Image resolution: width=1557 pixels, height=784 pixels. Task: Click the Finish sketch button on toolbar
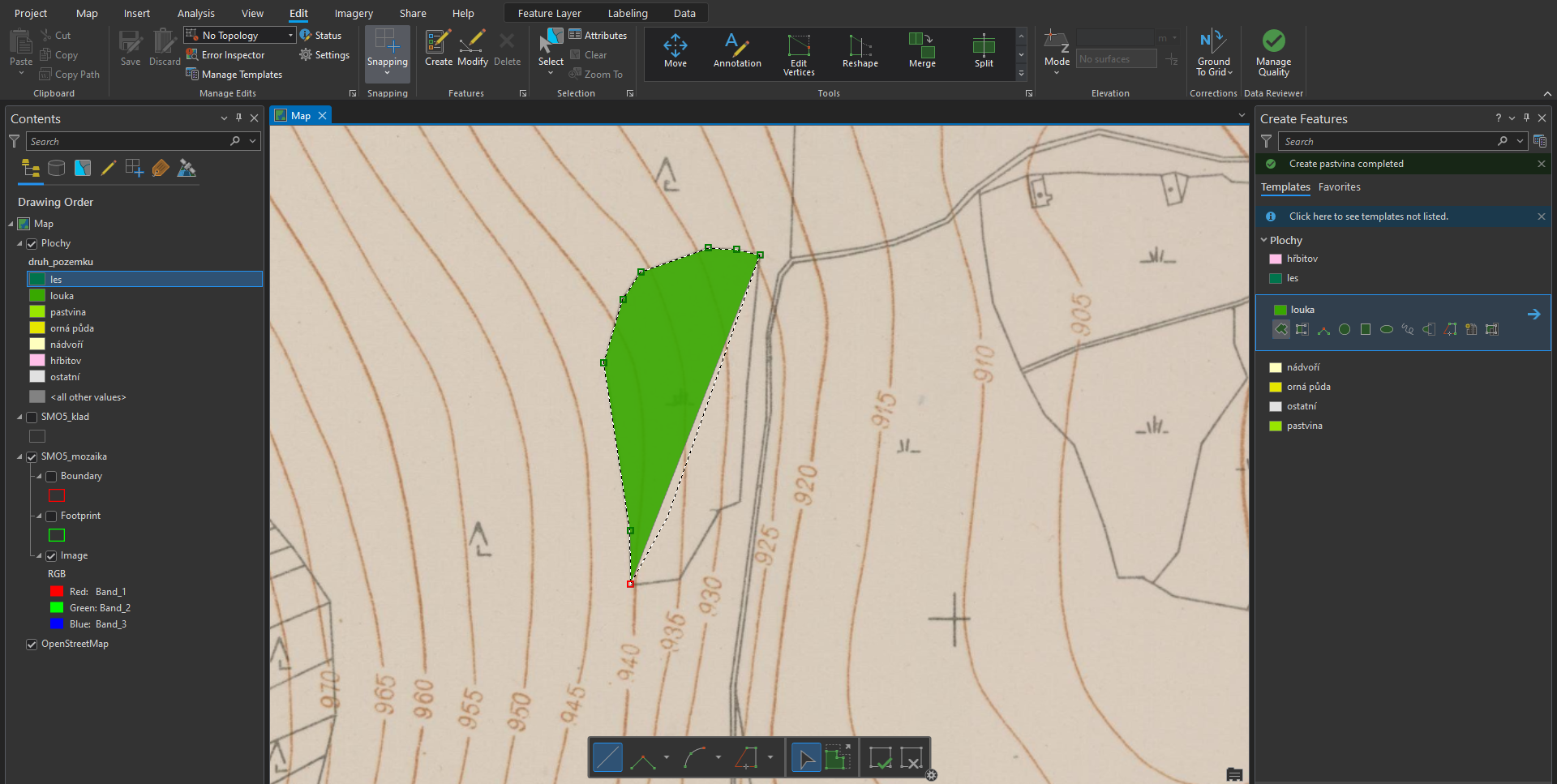click(x=880, y=759)
